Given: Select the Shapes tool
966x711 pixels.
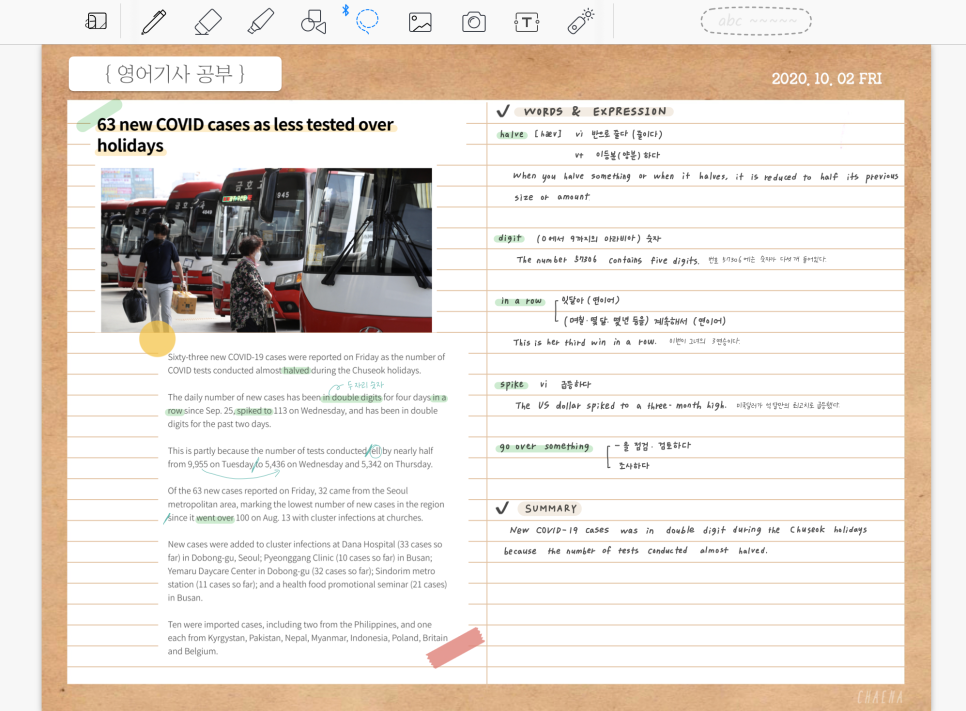Looking at the screenshot, I should (x=313, y=22).
